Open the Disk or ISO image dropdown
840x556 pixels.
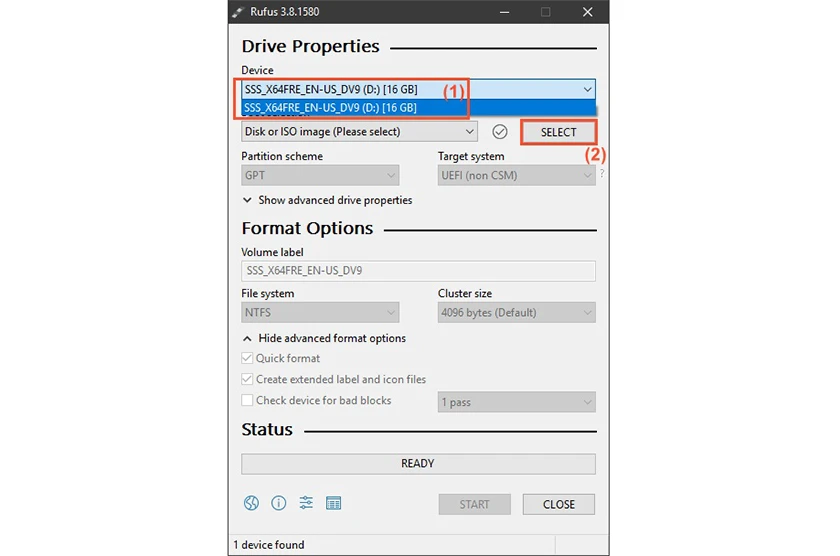[x=359, y=132]
